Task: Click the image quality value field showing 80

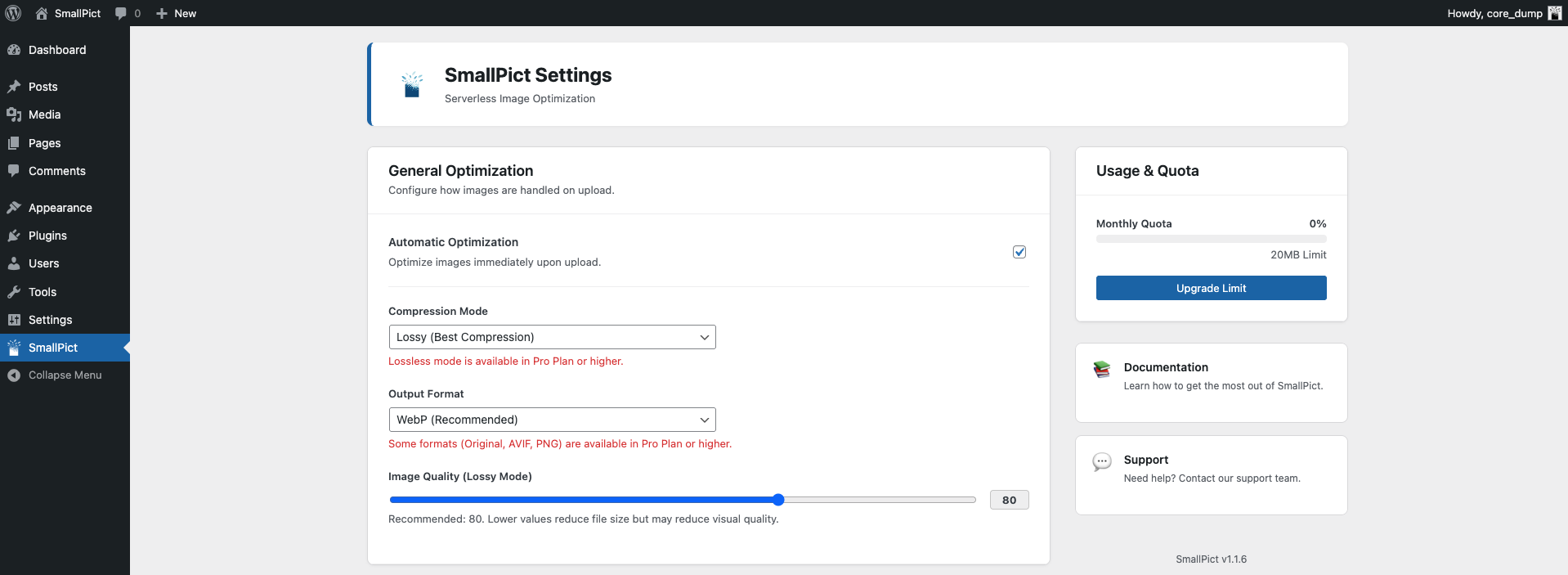Action: pos(1009,500)
